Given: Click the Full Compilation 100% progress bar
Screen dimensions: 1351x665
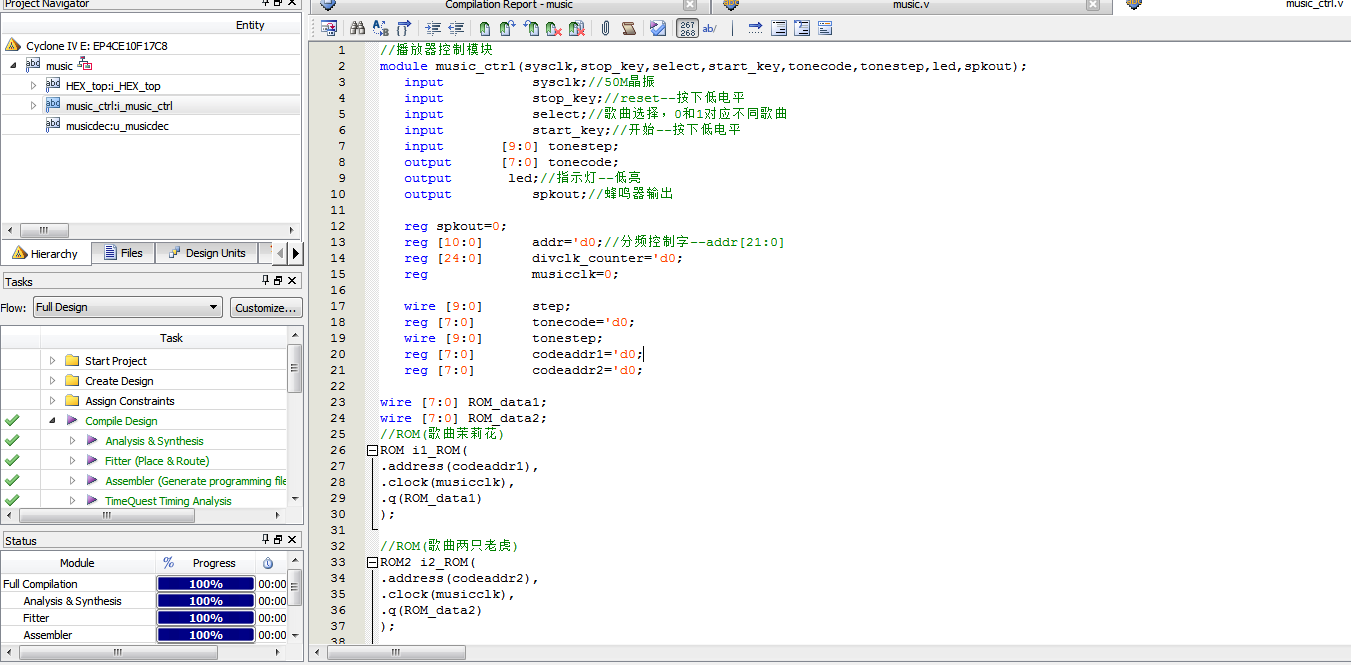Looking at the screenshot, I should pos(205,584).
